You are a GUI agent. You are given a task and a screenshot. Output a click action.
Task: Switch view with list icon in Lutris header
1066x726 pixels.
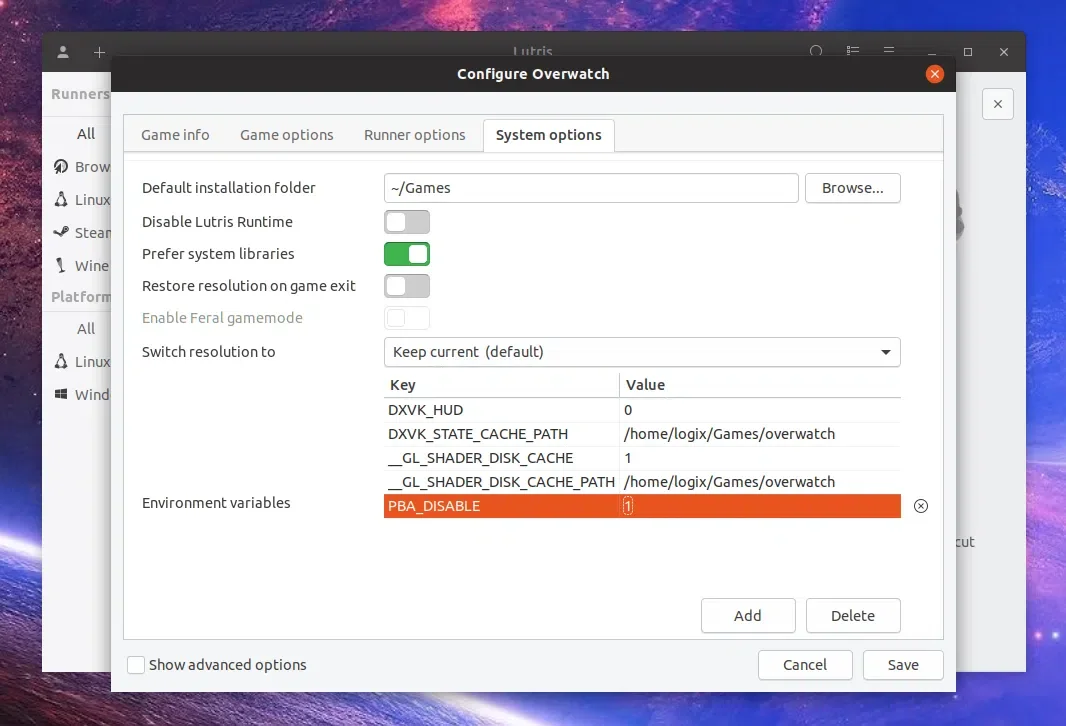click(853, 51)
